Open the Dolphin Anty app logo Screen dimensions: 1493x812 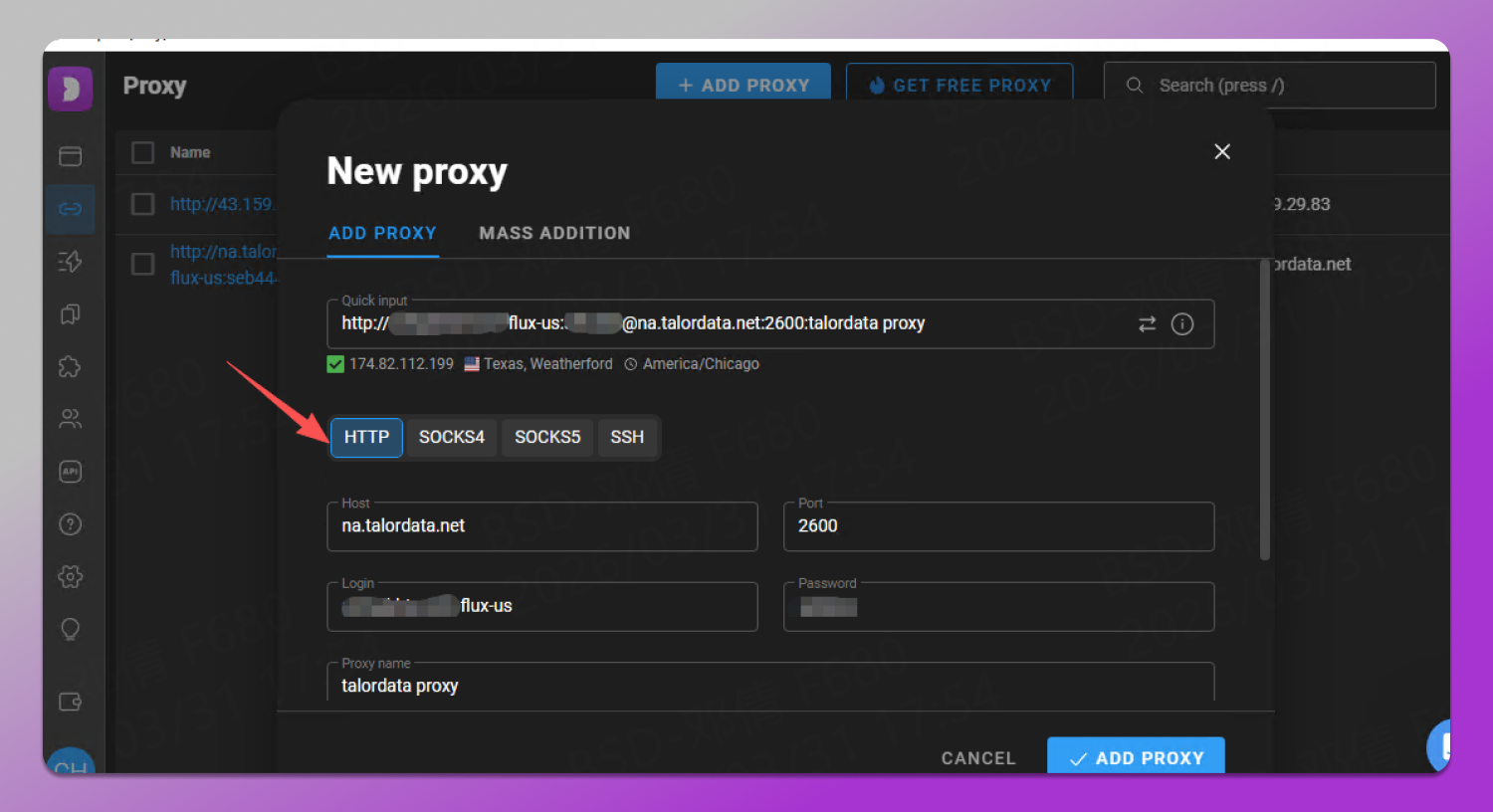tap(70, 89)
